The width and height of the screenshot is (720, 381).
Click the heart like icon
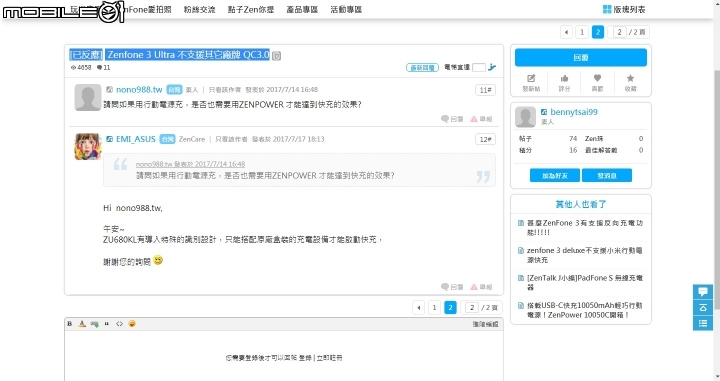[x=597, y=78]
